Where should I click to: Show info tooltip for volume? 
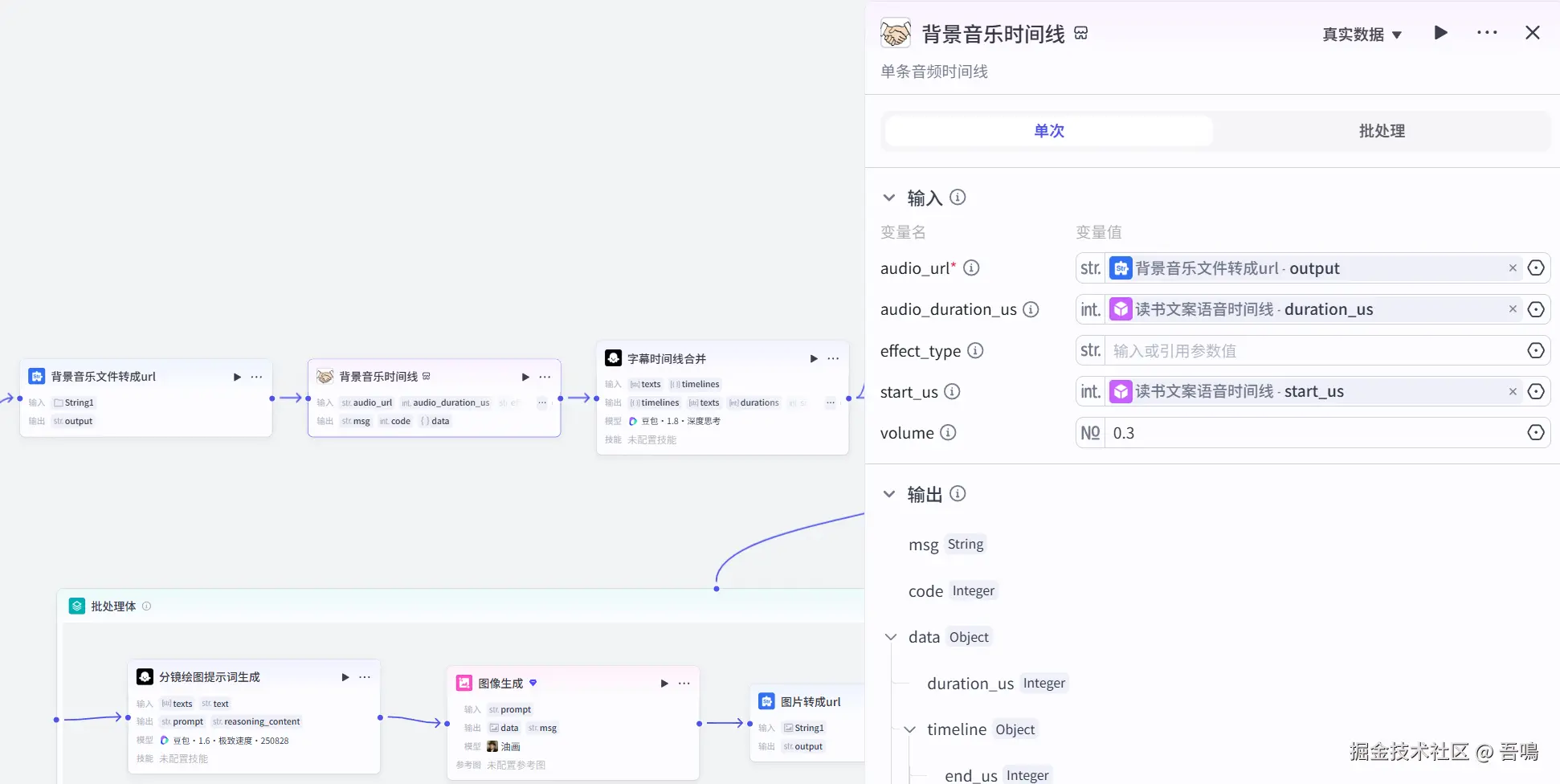[948, 433]
